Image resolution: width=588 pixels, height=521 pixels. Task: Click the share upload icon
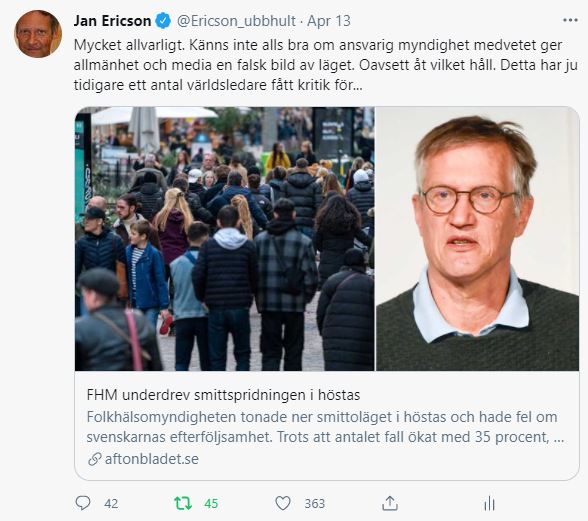point(390,503)
